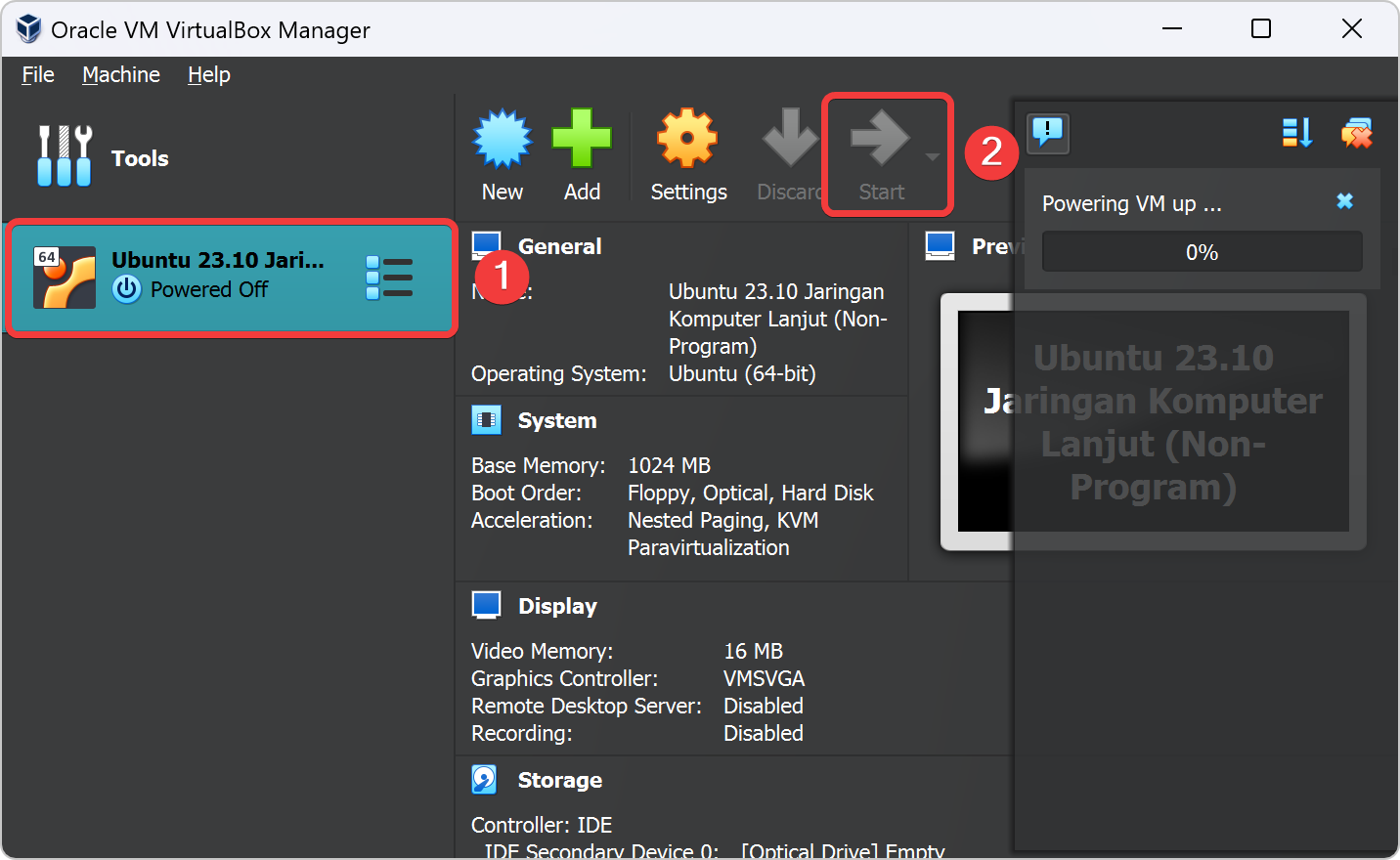Open the System section header
The image size is (1400, 860).
point(557,420)
